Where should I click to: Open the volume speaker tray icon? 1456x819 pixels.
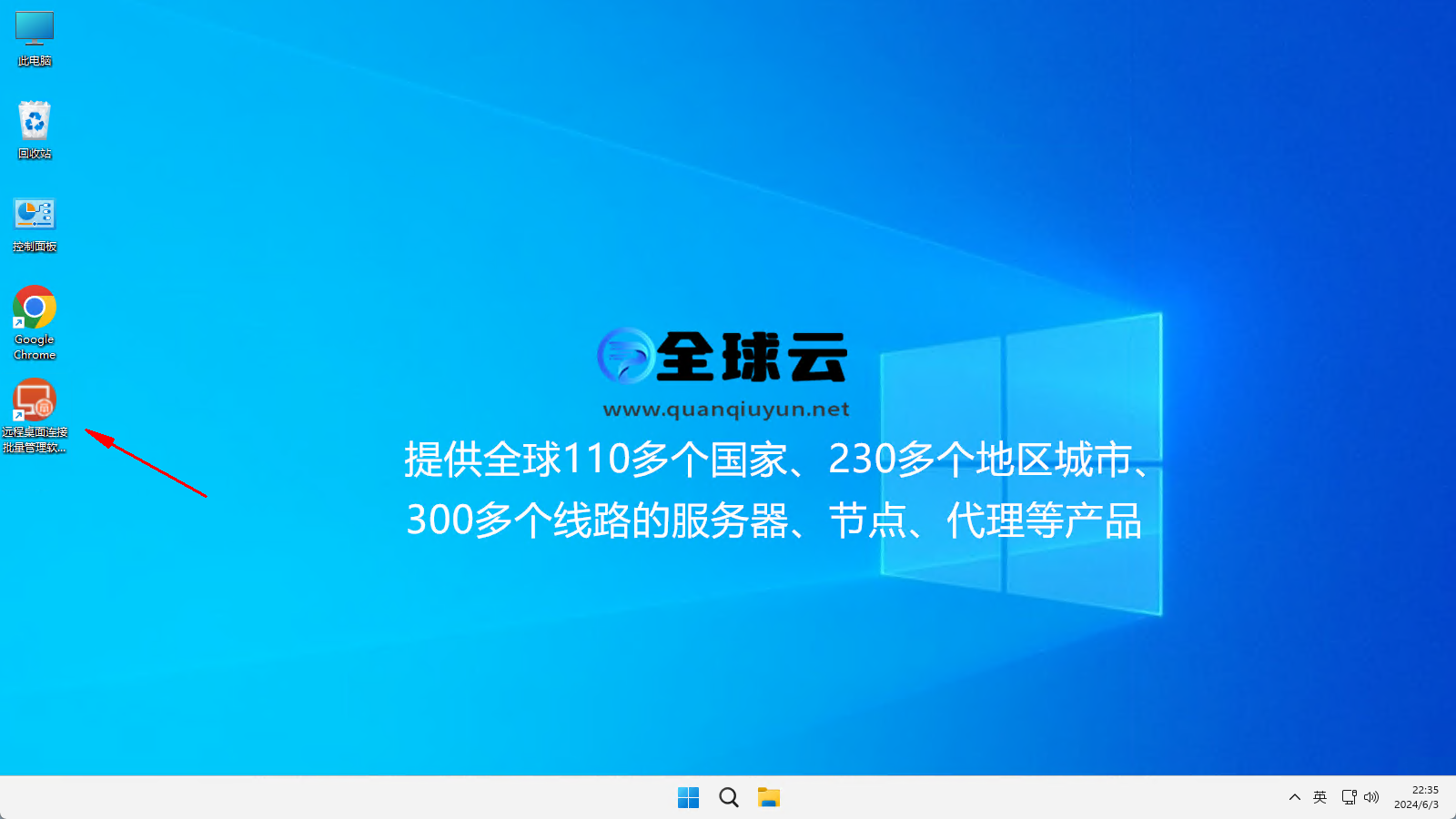click(x=1371, y=797)
